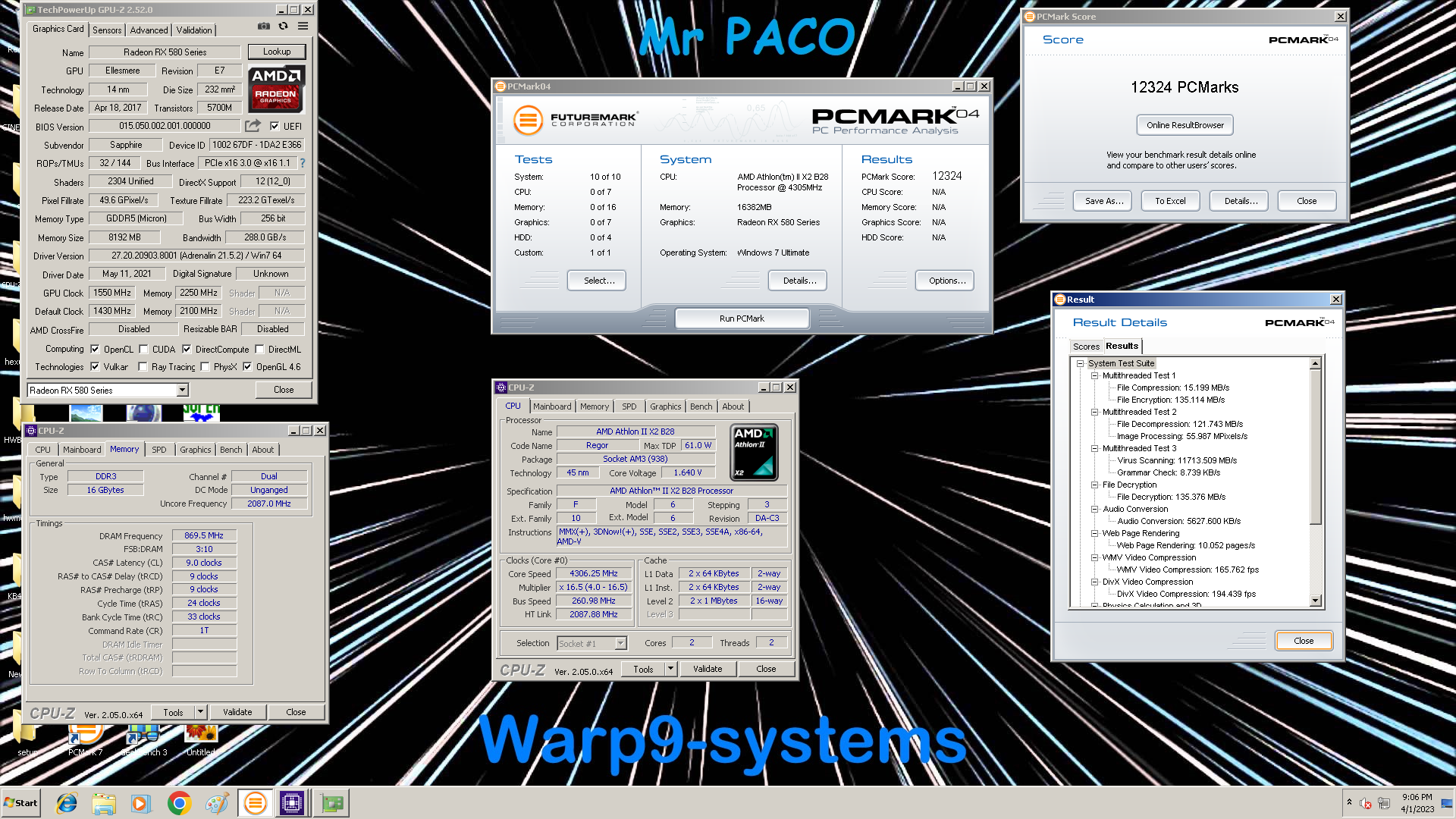Click the tray icon with the red mark
The height and width of the screenshot is (819, 1456).
click(x=1366, y=803)
